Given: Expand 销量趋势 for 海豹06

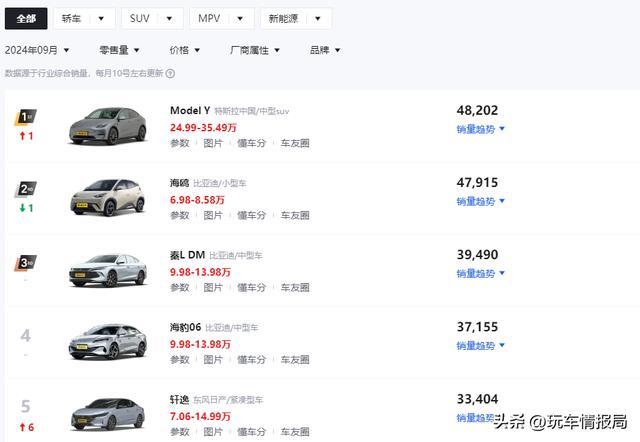Looking at the screenshot, I should pos(481,346).
